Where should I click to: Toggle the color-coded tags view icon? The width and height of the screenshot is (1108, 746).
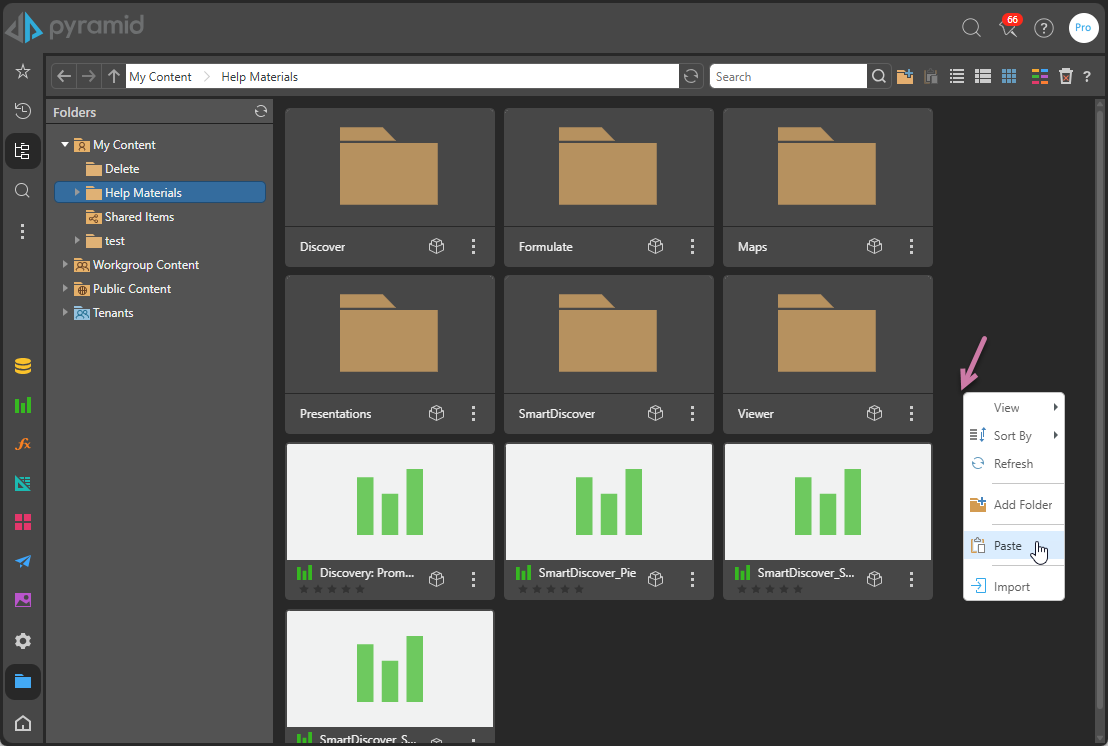(x=1040, y=76)
